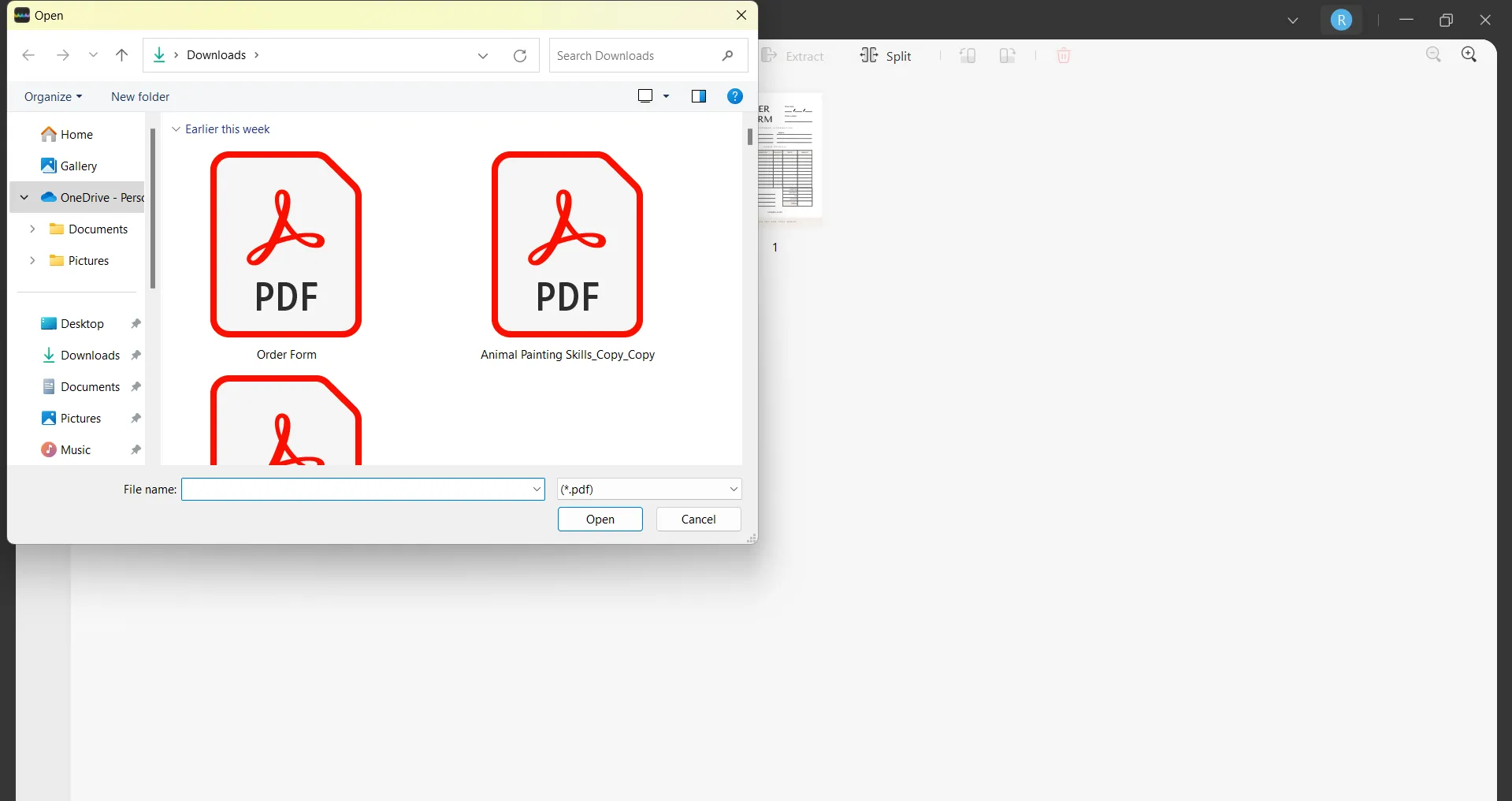Screen dimensions: 1512x801
Task: Toggle the preview pane
Action: tap(699, 96)
